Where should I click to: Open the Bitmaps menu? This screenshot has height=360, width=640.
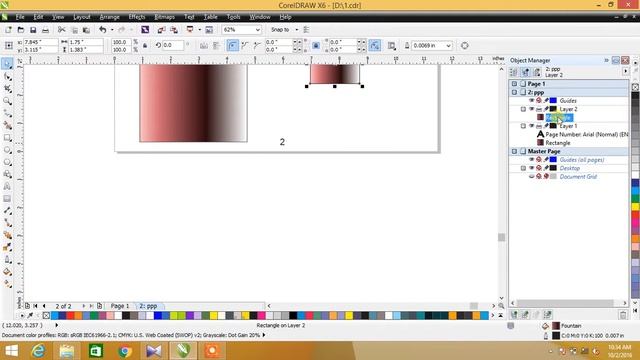click(164, 17)
